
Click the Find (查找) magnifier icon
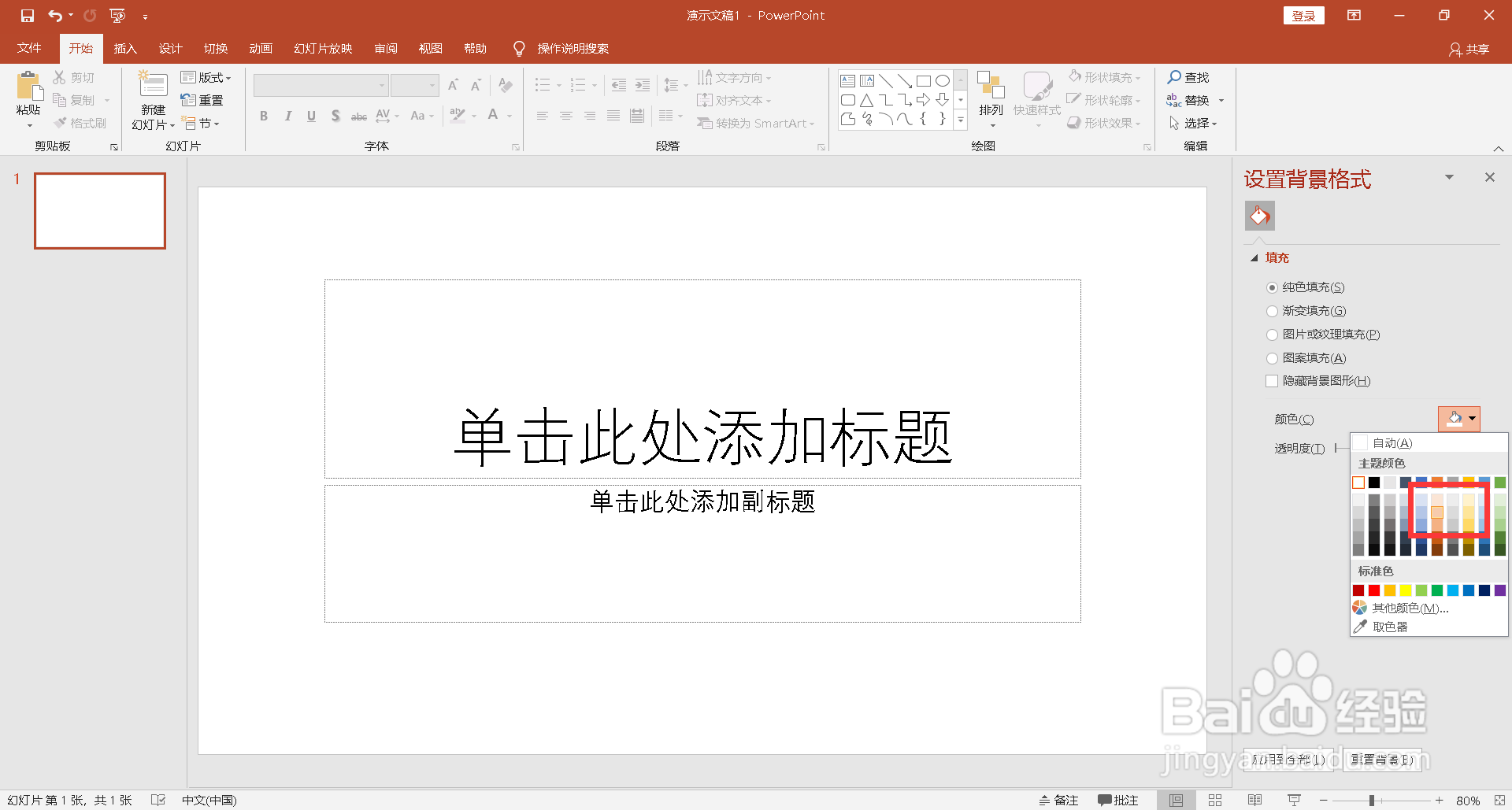[x=1174, y=77]
